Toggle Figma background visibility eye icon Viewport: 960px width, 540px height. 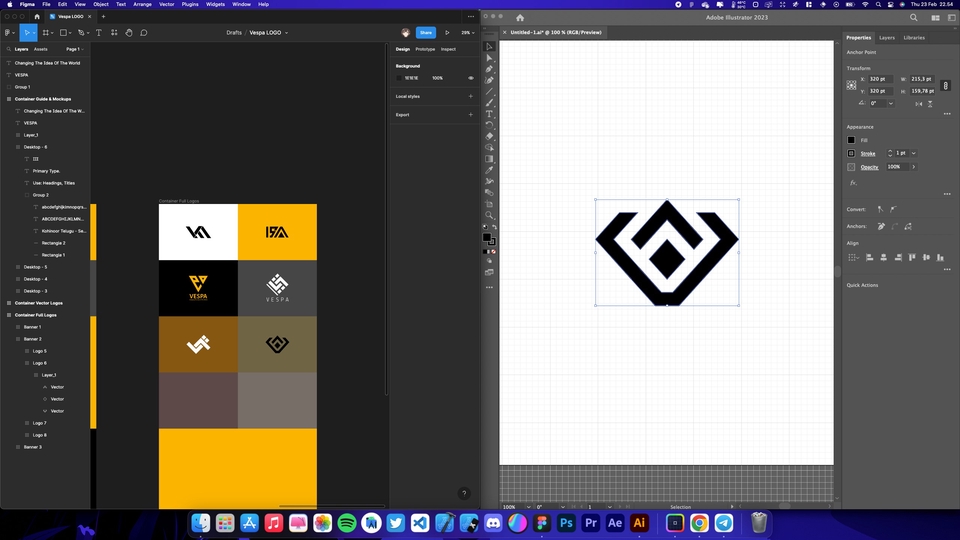pos(471,78)
